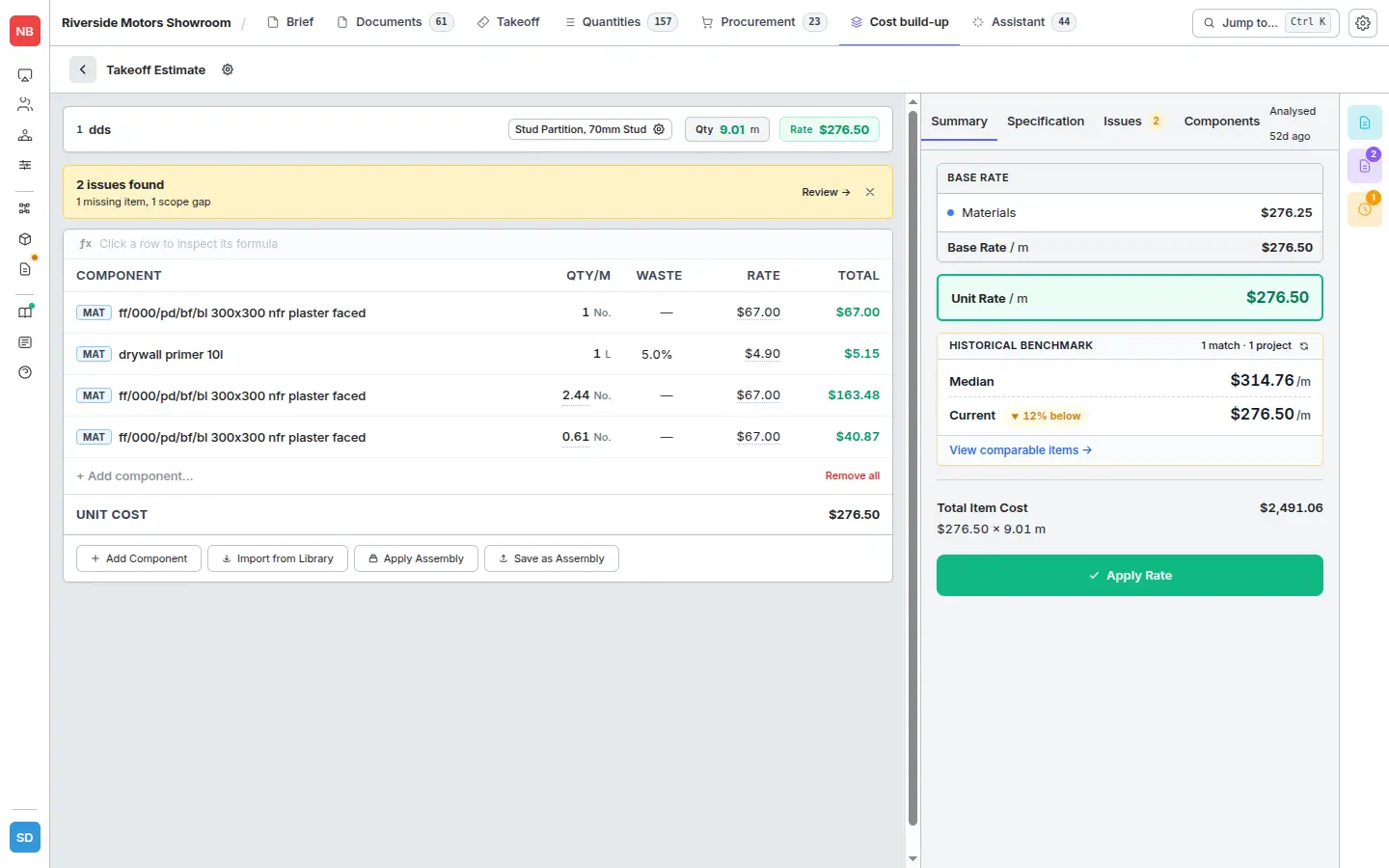Open the Components panel tab

(1222, 122)
